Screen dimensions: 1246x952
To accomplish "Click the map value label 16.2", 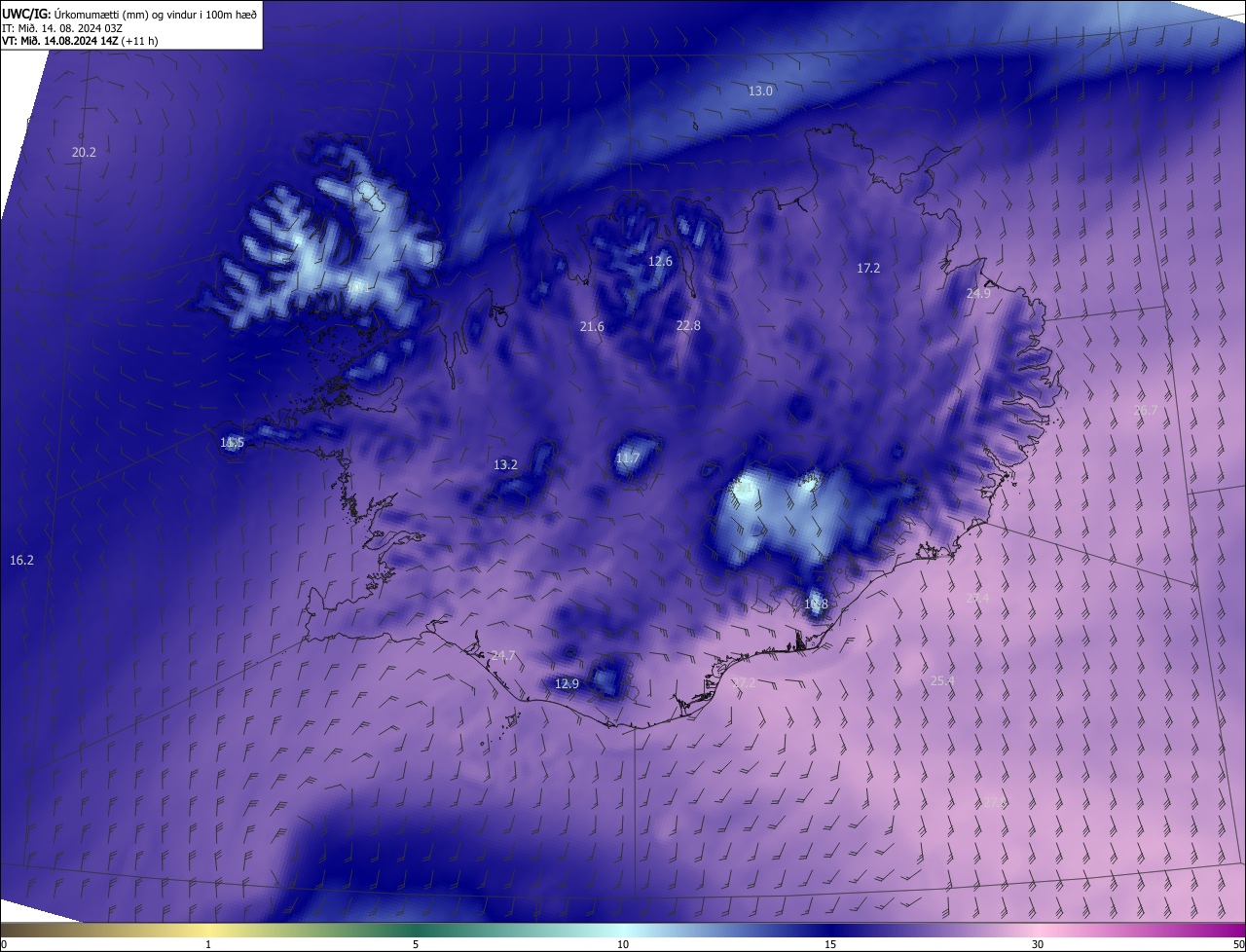I will pos(21,560).
